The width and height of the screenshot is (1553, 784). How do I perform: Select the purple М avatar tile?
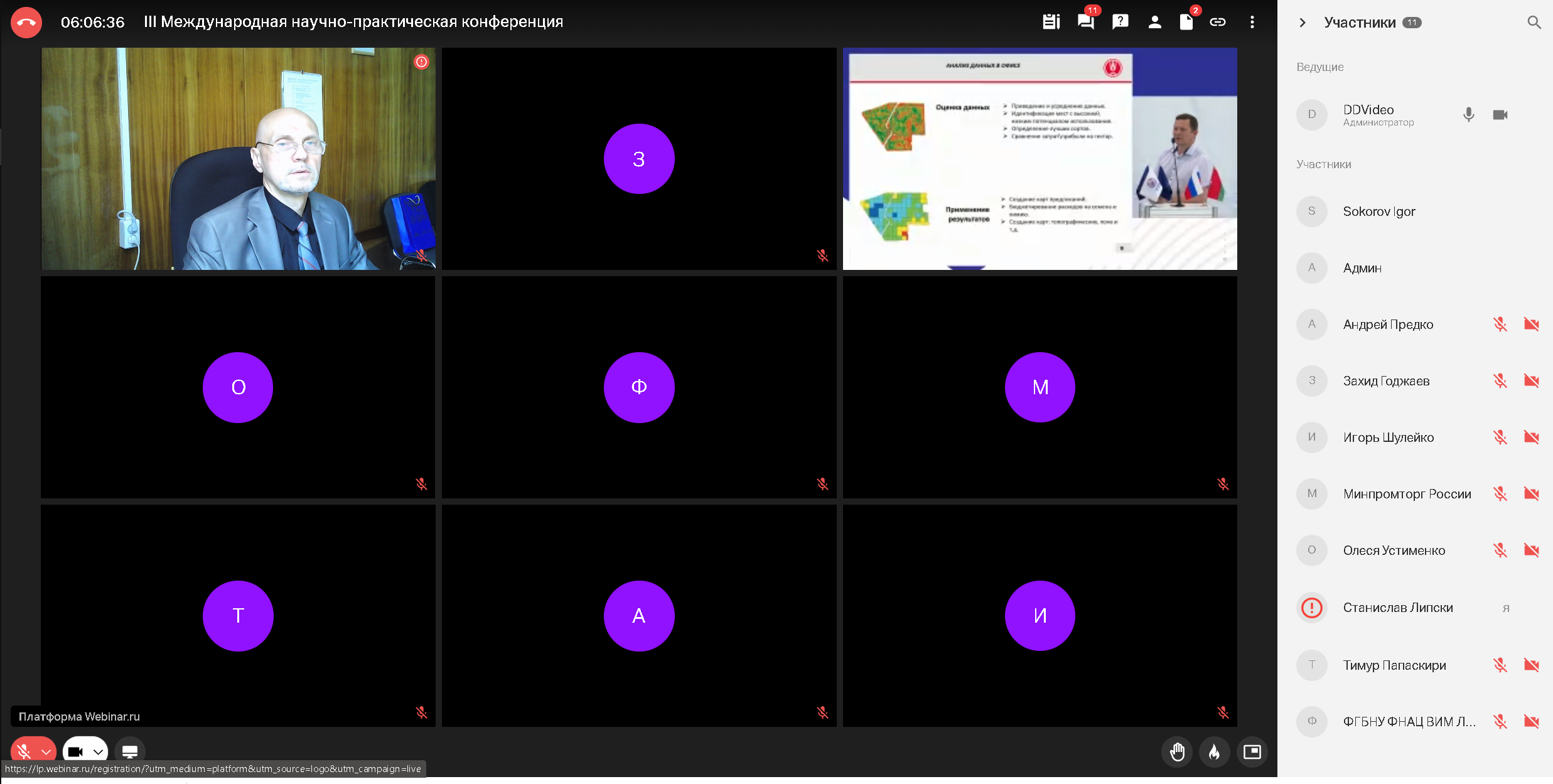(1040, 387)
